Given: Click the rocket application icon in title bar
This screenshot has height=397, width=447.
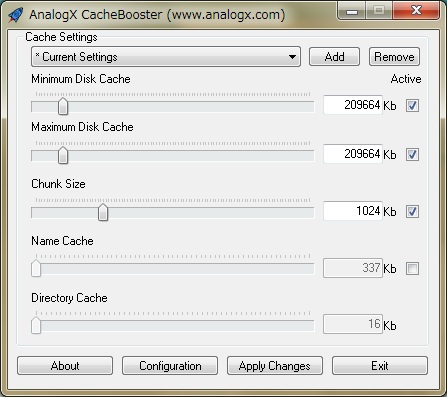Looking at the screenshot, I should click(x=16, y=15).
